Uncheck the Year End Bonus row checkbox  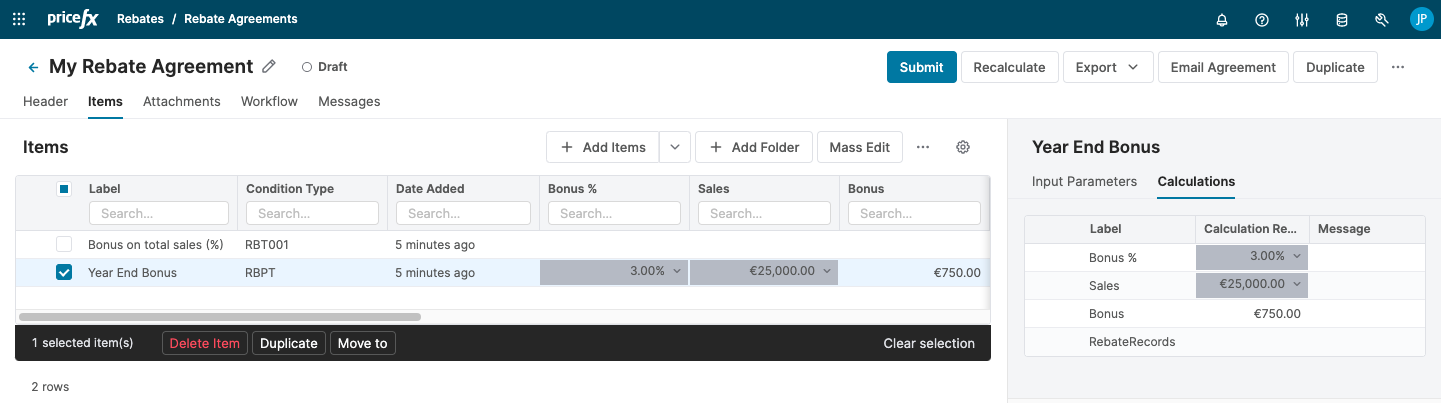point(64,272)
